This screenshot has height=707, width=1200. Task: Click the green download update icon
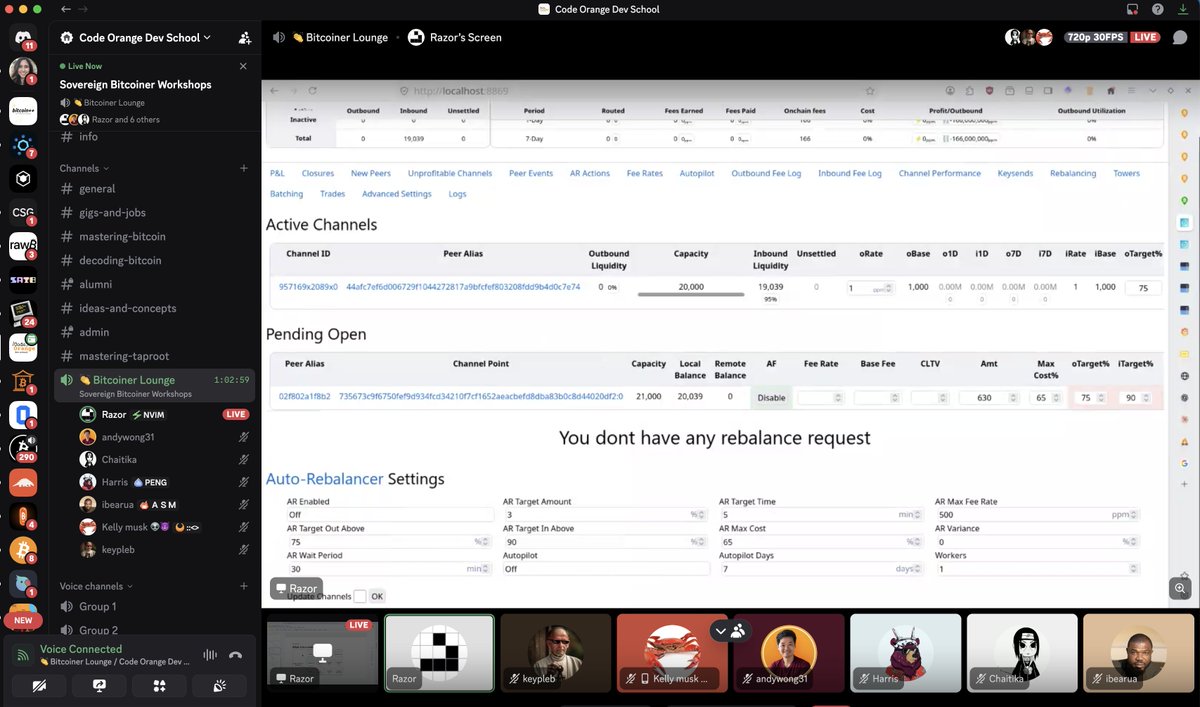(1183, 9)
